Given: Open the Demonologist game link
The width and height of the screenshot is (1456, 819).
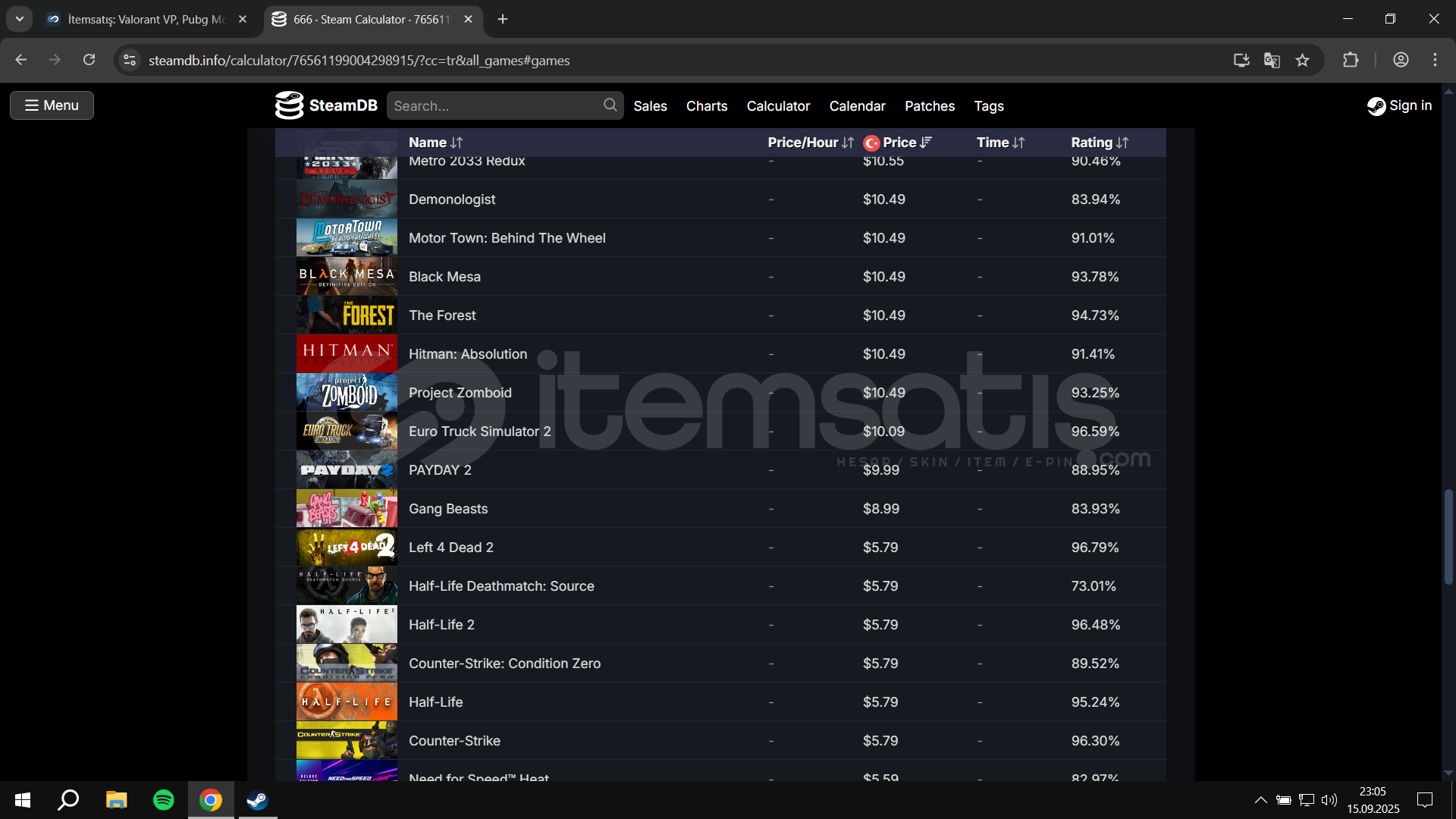Looking at the screenshot, I should click(452, 199).
